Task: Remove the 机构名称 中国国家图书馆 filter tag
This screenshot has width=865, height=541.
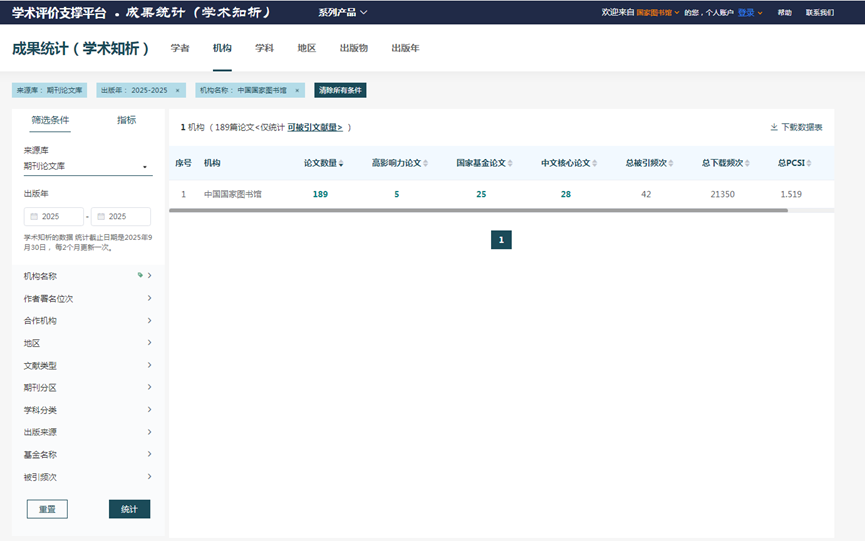Action: point(297,90)
